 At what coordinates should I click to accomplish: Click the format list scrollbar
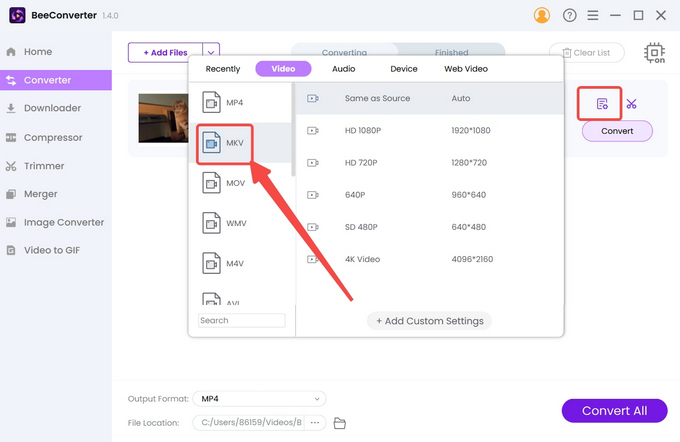(x=294, y=130)
